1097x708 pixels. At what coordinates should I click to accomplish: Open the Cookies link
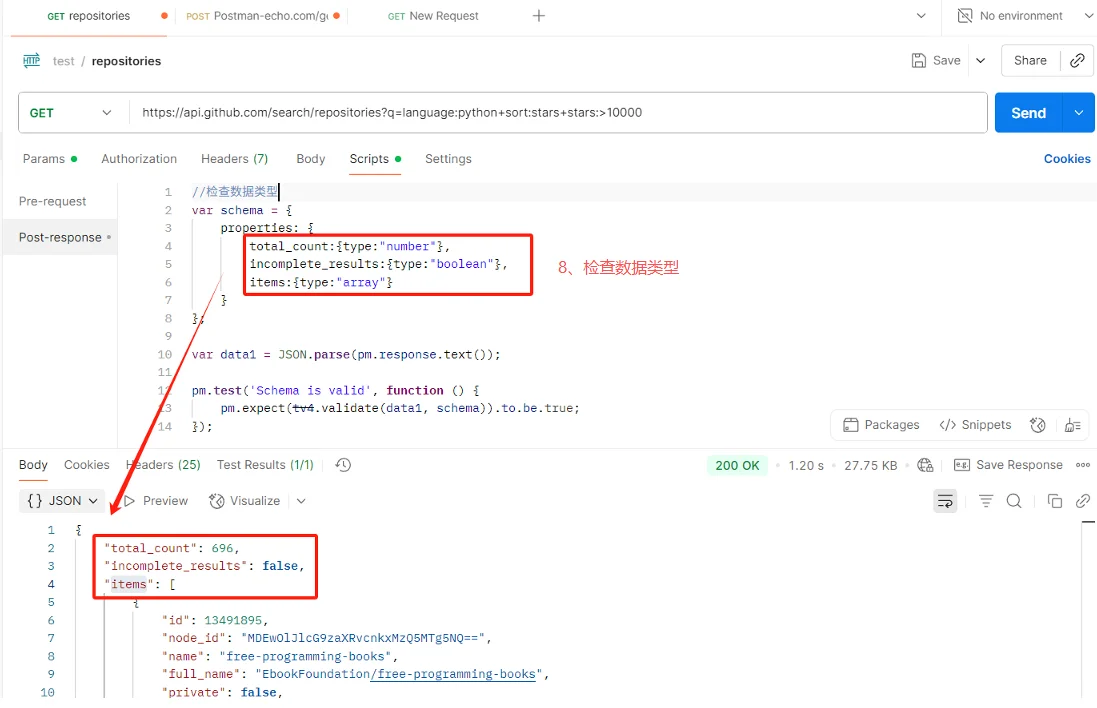[x=1067, y=159]
